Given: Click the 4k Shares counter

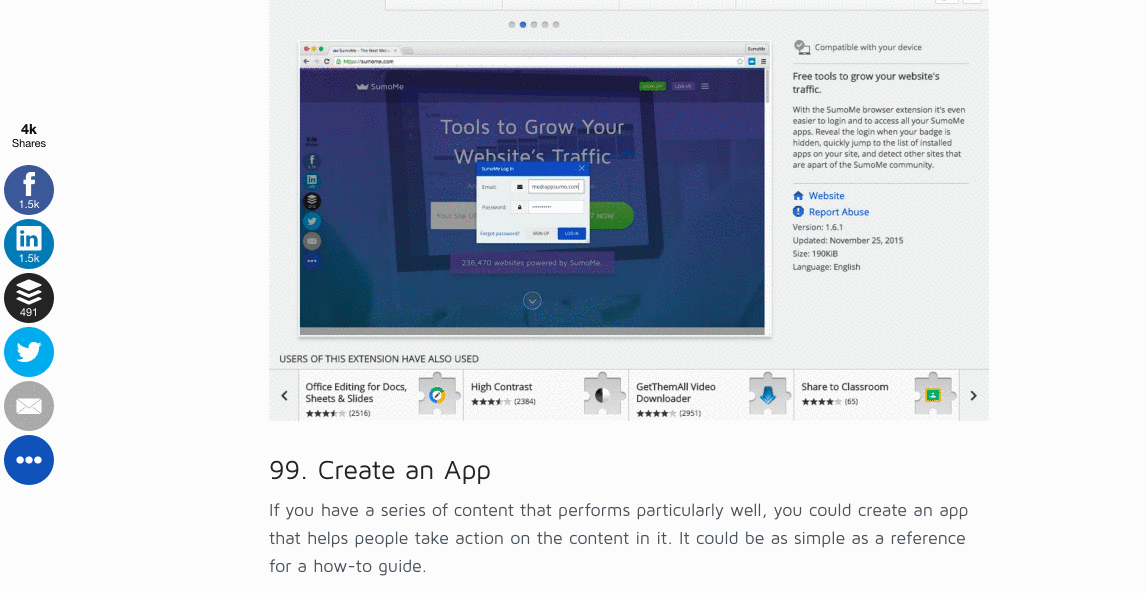Looking at the screenshot, I should click(29, 136).
